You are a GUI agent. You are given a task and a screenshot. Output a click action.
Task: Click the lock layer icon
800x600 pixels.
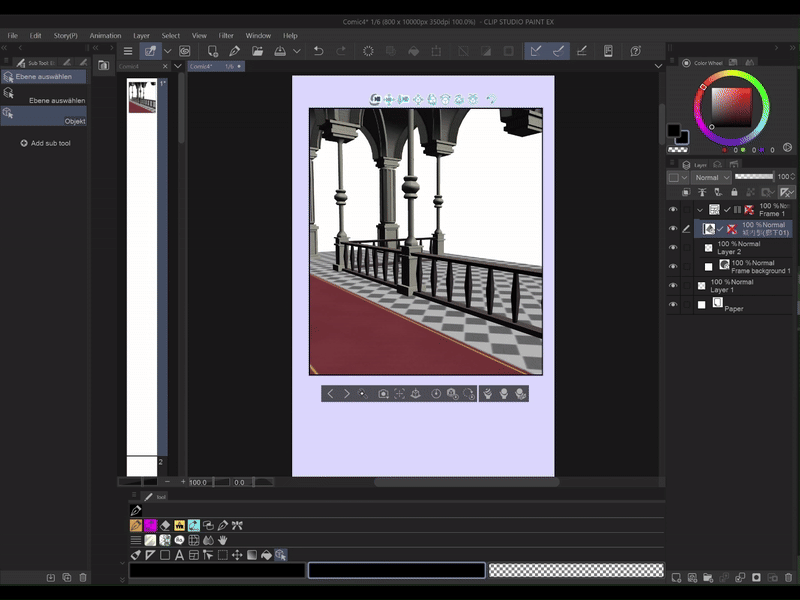734,192
